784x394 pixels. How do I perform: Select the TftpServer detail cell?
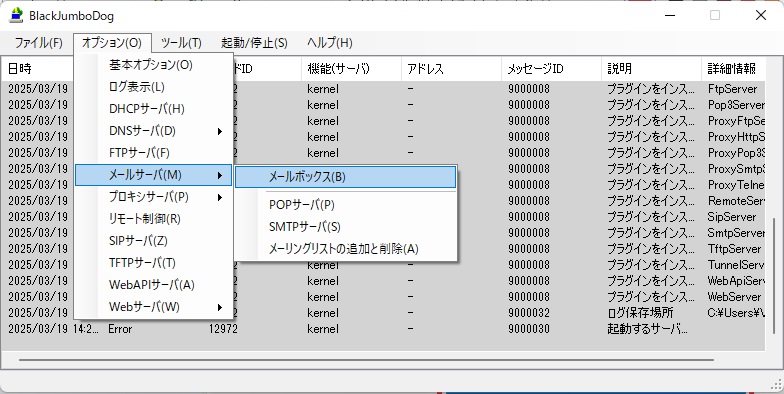coord(734,249)
